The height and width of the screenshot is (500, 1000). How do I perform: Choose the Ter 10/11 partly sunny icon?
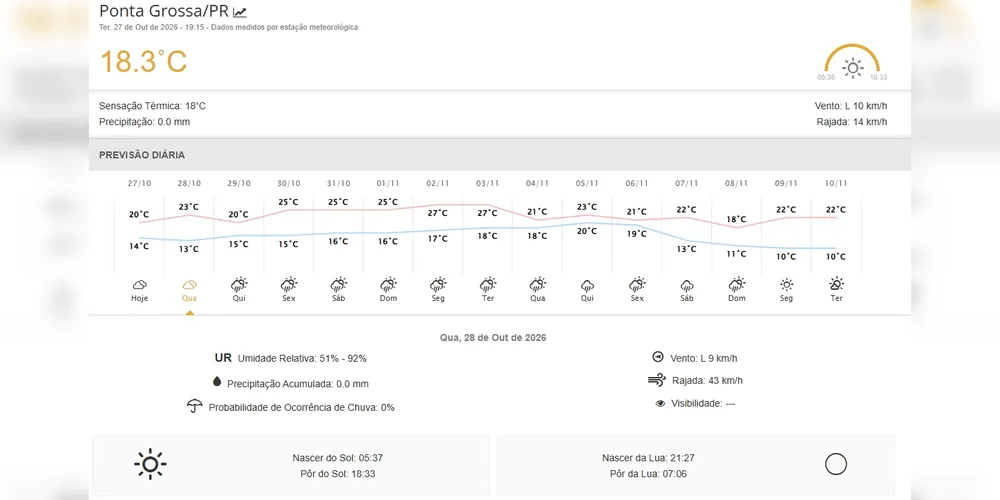836,284
